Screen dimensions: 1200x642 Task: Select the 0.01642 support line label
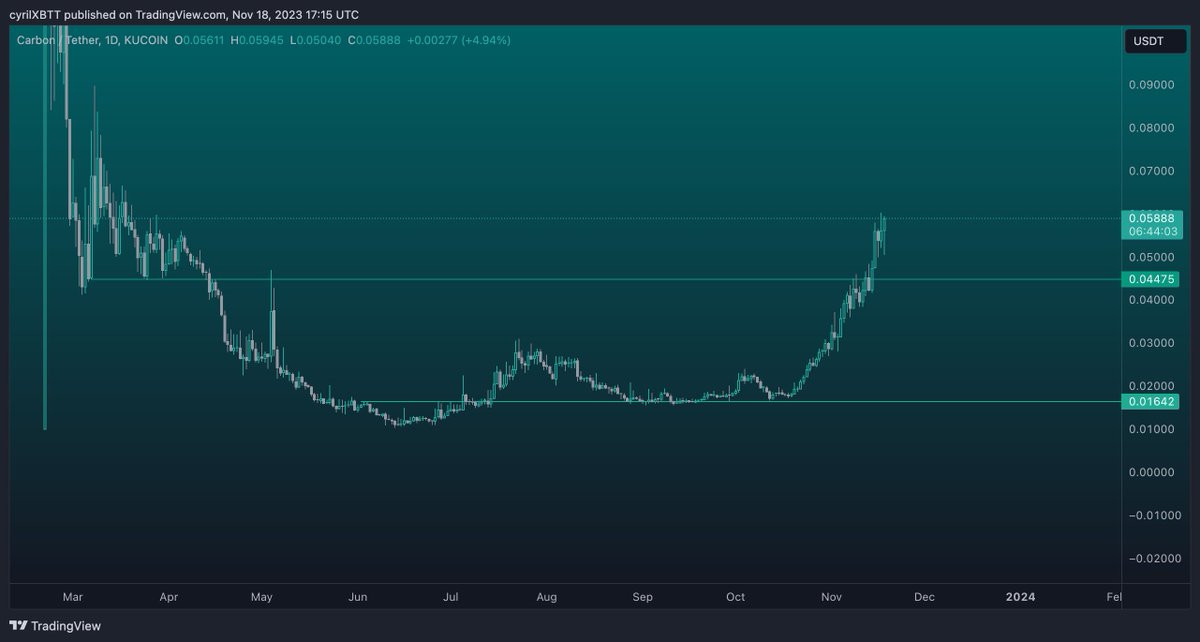pyautogui.click(x=1150, y=402)
